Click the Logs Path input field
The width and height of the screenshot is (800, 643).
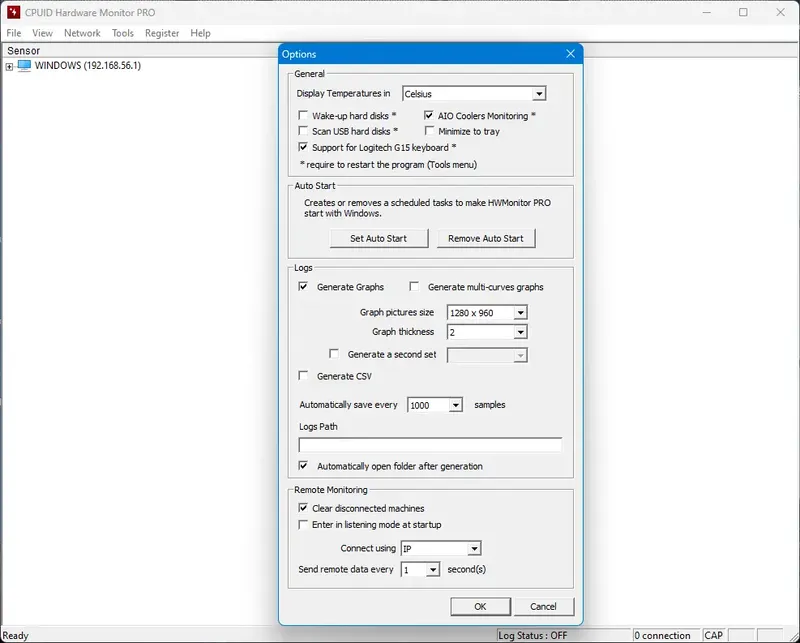click(x=430, y=445)
